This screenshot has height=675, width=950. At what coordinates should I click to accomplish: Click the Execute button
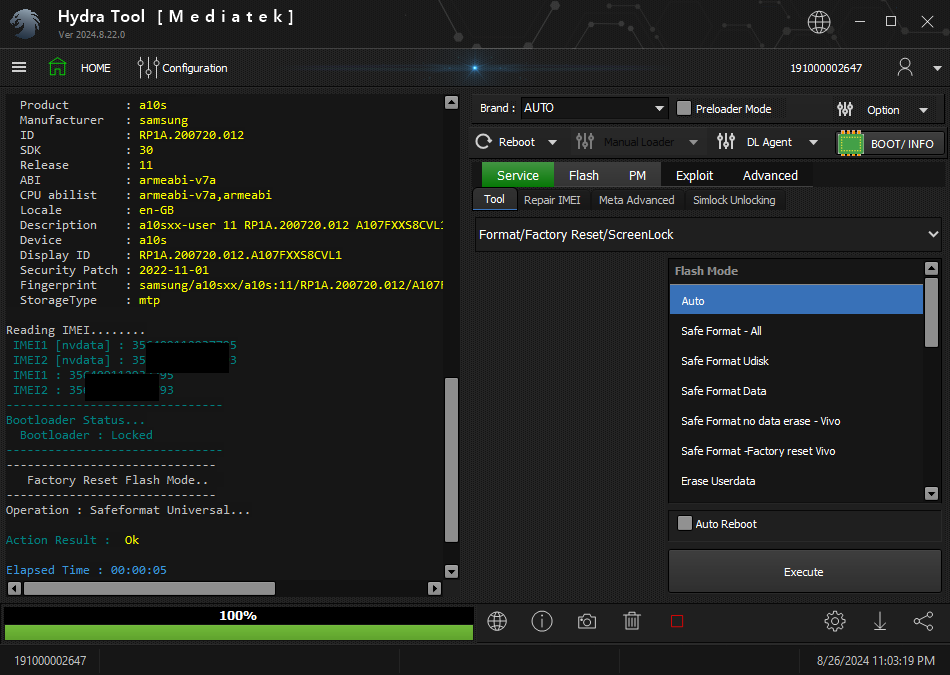tap(804, 571)
